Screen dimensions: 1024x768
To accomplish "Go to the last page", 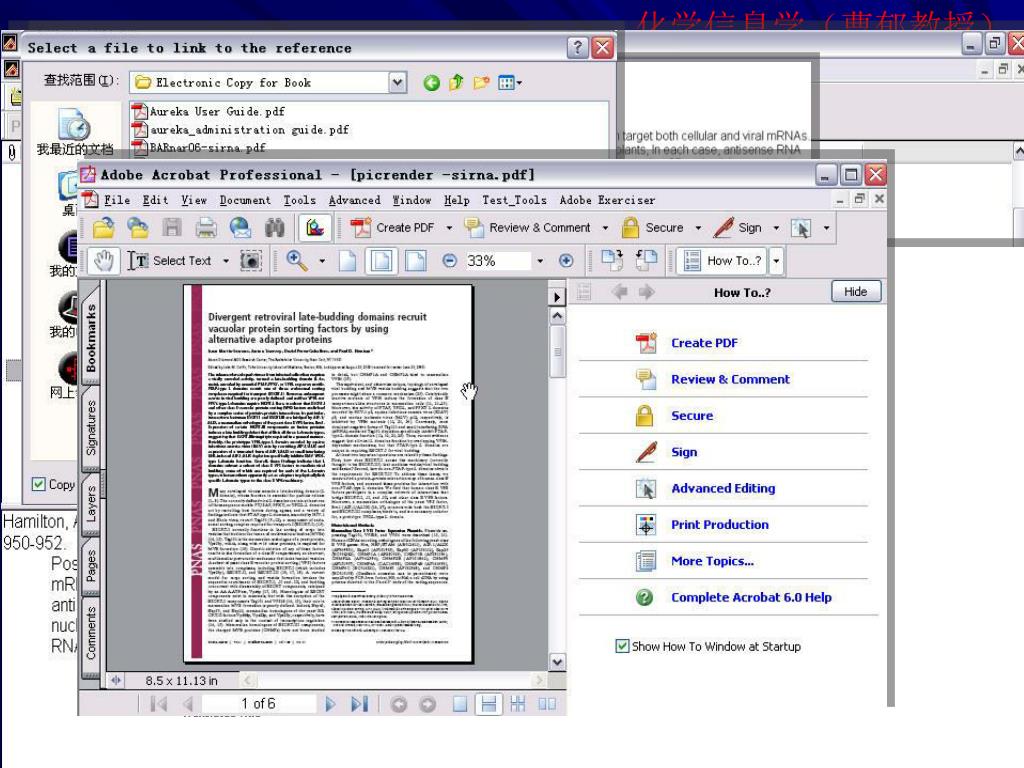I will point(359,703).
